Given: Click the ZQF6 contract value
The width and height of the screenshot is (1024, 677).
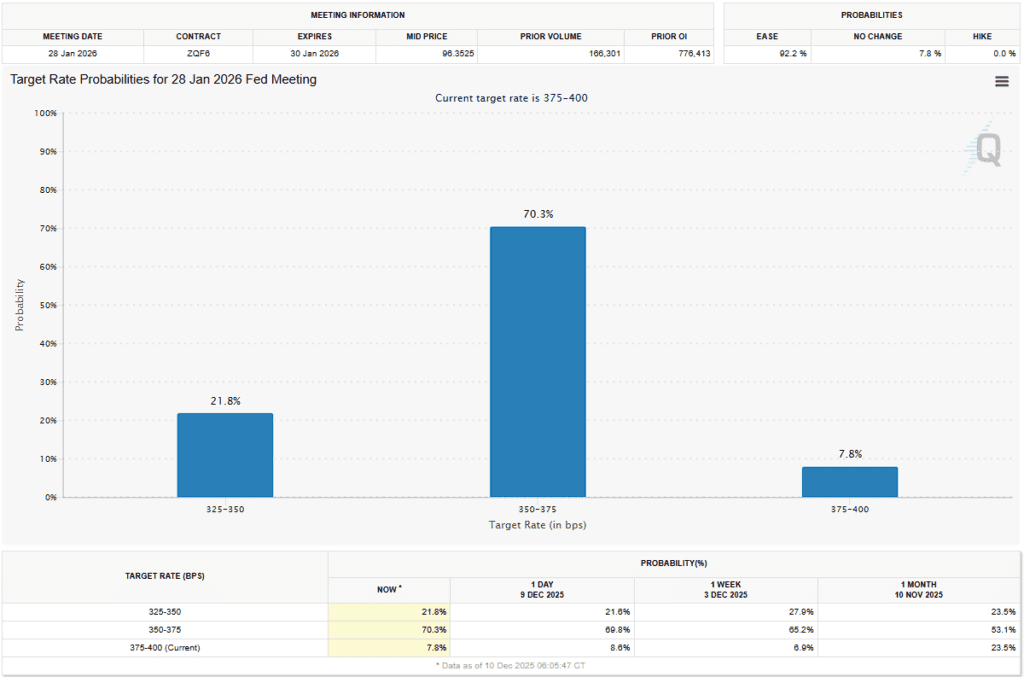Looking at the screenshot, I should (197, 50).
